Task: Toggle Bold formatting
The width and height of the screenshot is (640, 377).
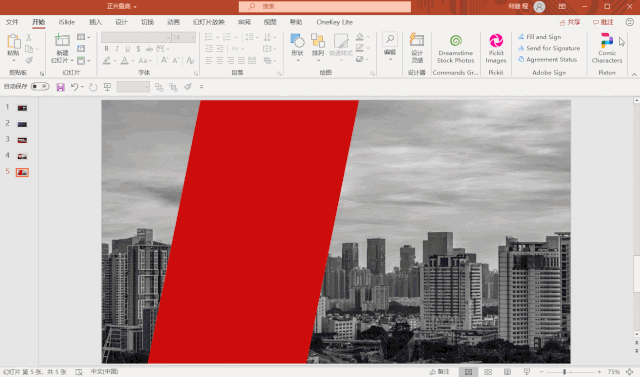Action: point(107,49)
